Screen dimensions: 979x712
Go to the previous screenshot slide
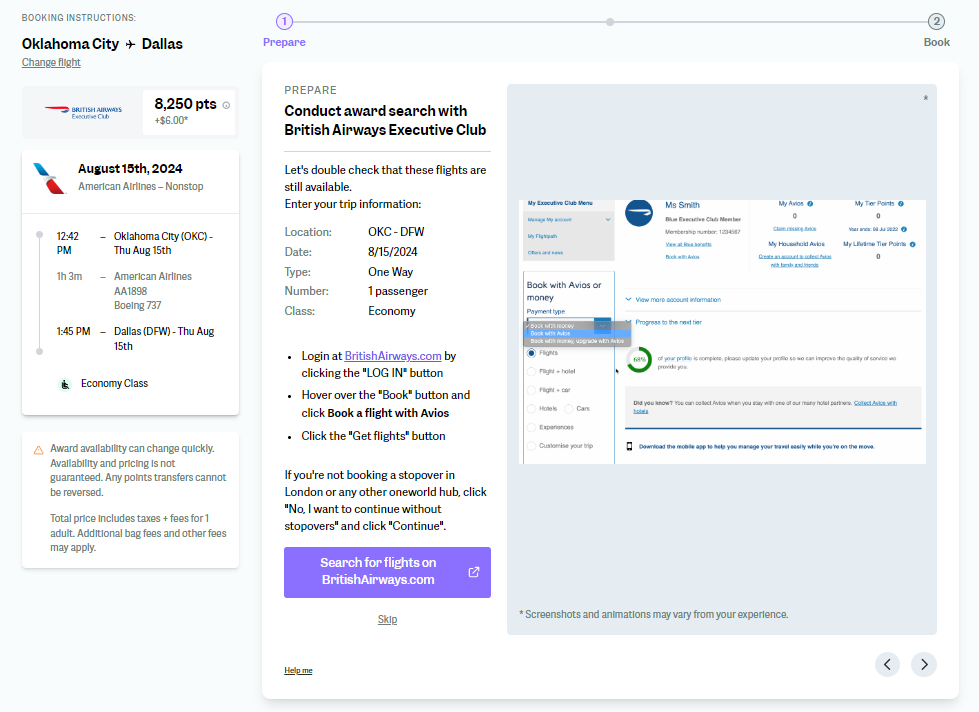(888, 664)
